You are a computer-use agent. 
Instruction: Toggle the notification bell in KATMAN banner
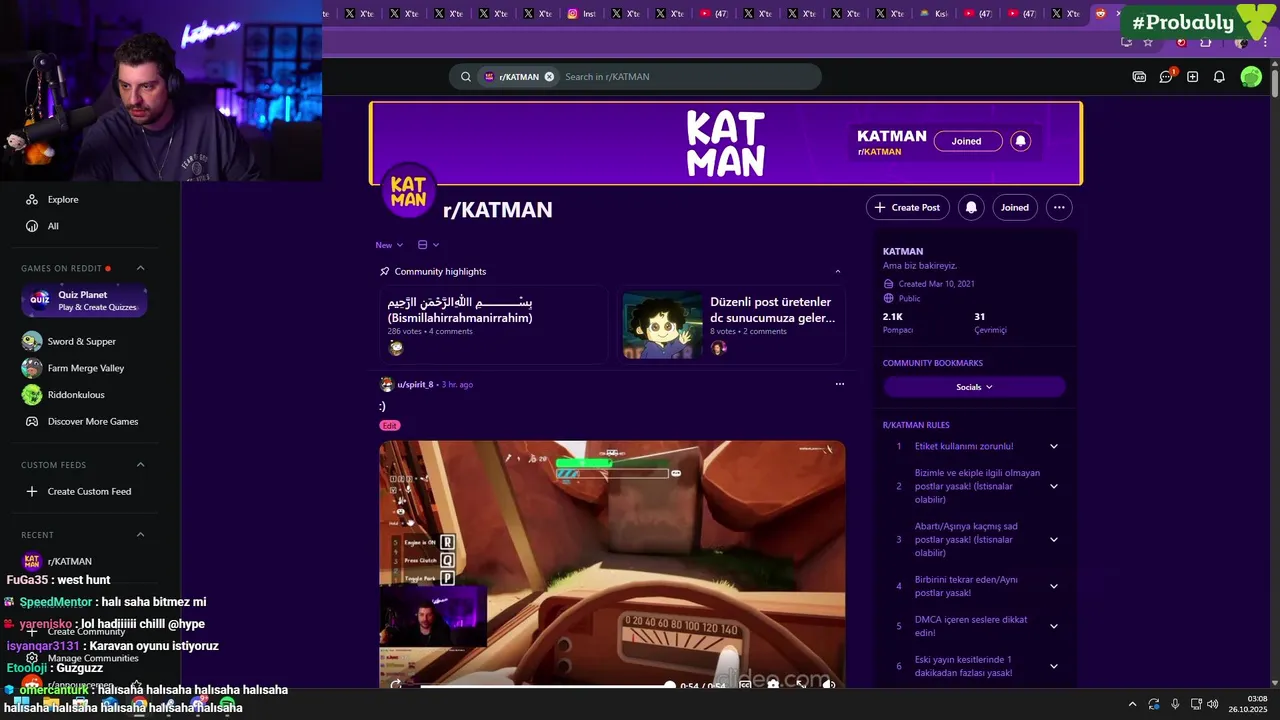pyautogui.click(x=1021, y=141)
